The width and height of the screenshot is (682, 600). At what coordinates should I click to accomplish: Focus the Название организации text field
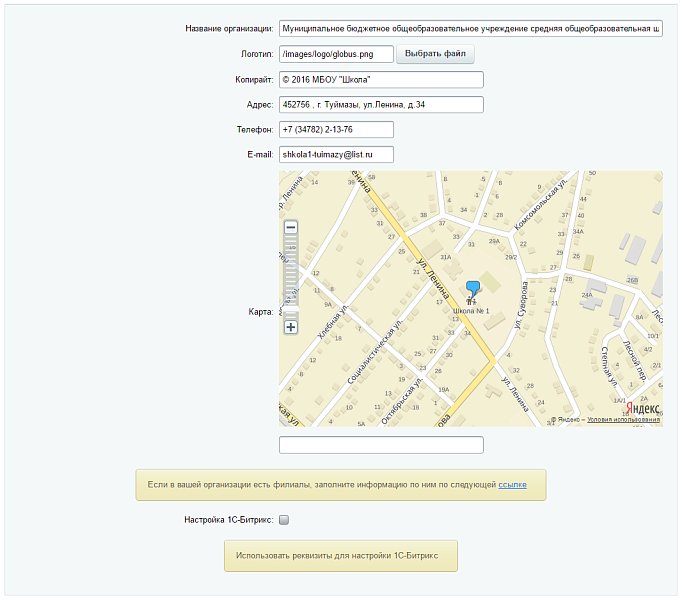click(470, 29)
